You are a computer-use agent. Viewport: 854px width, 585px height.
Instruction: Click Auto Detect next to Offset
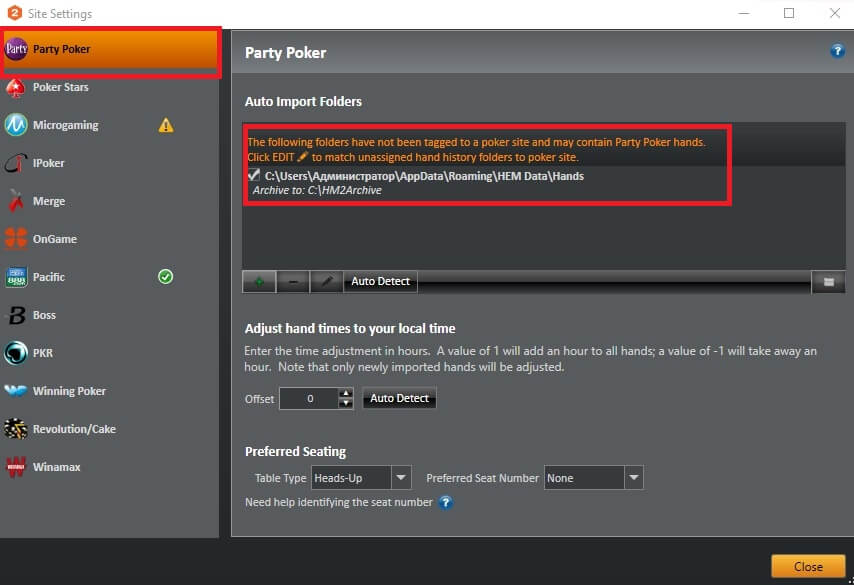point(399,398)
